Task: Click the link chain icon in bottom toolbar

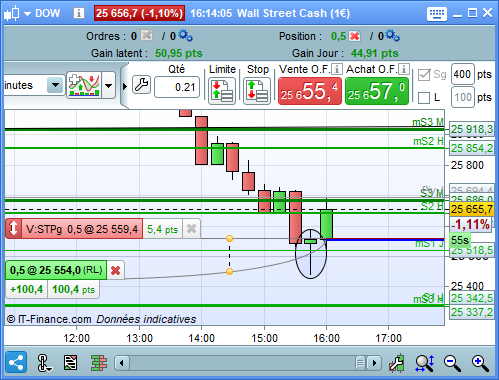Action: [44, 363]
